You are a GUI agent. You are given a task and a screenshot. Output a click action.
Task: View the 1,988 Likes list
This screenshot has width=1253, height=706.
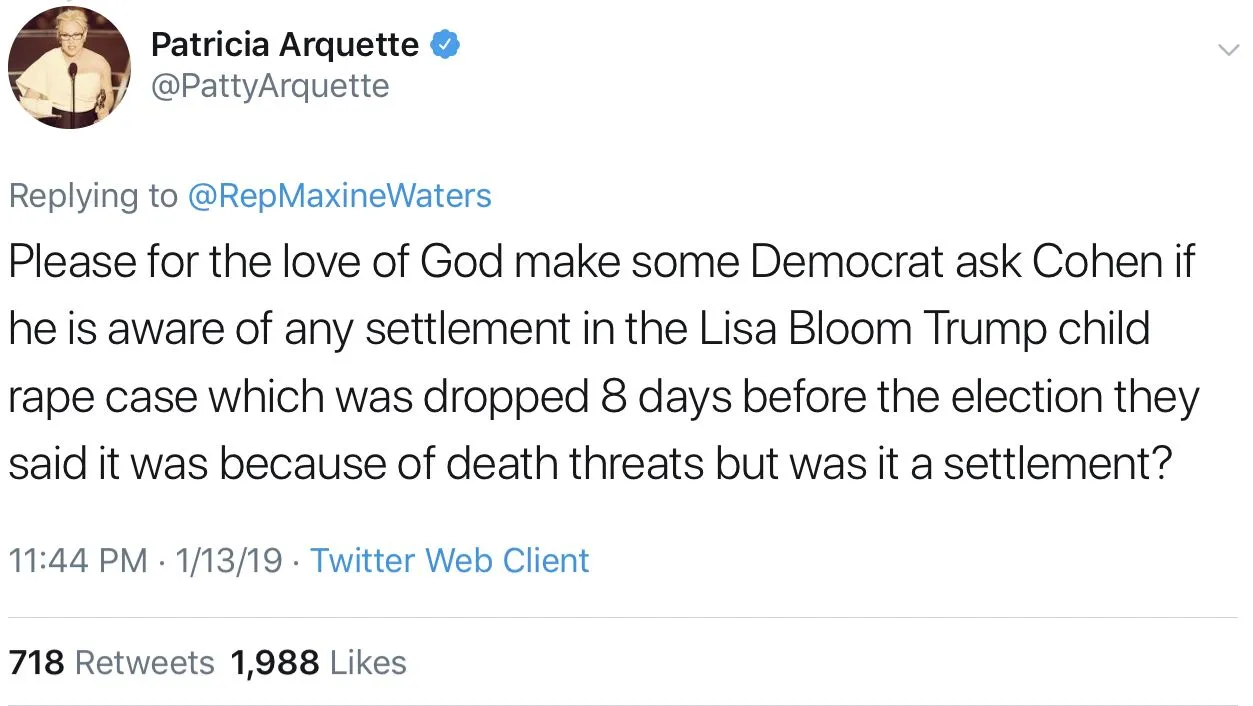point(318,662)
